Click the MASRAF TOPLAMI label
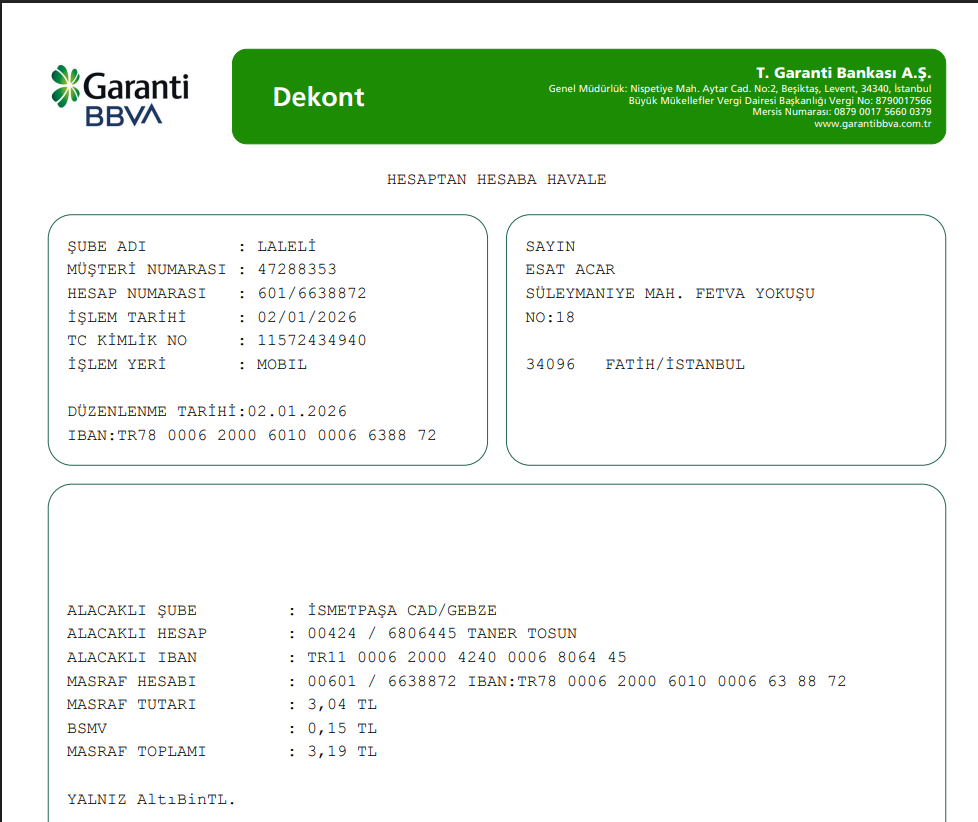Screen dimensions: 978x822 (137, 752)
